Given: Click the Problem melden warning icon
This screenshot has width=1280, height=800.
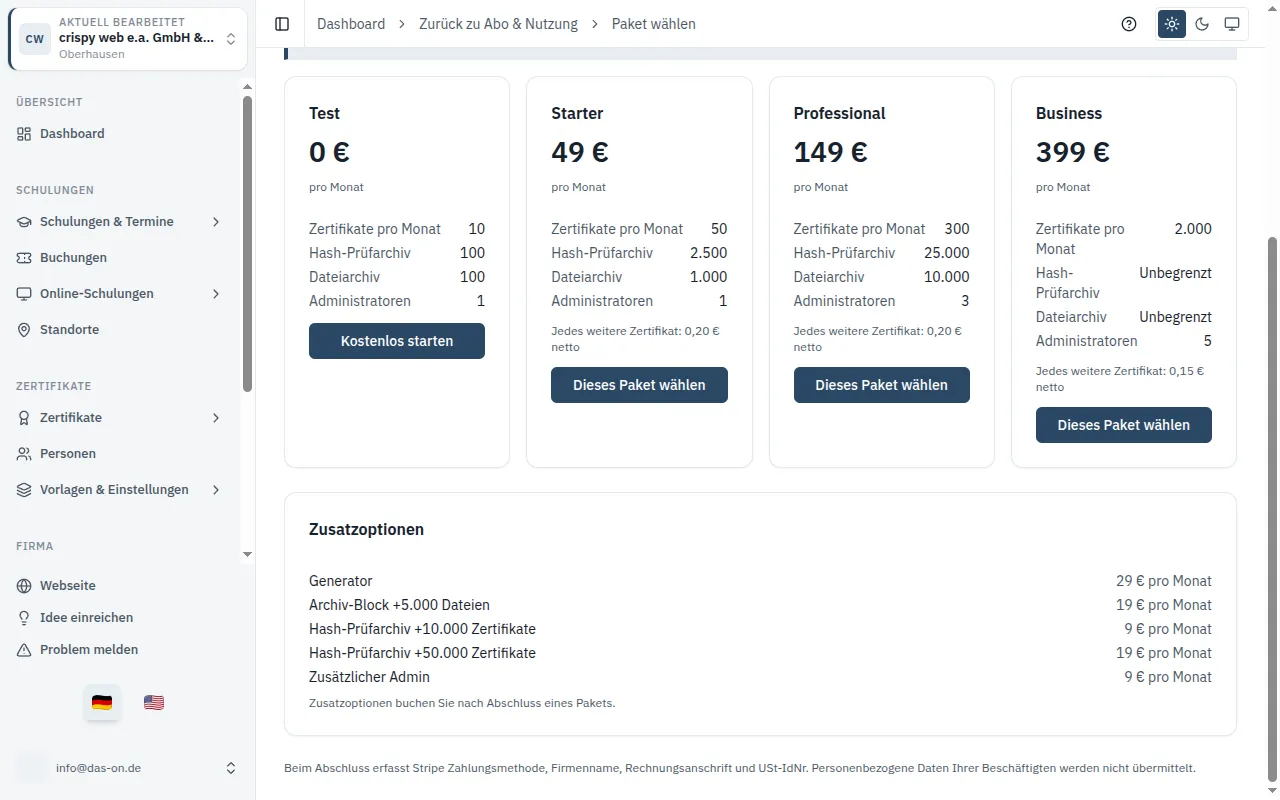Looking at the screenshot, I should [x=24, y=650].
